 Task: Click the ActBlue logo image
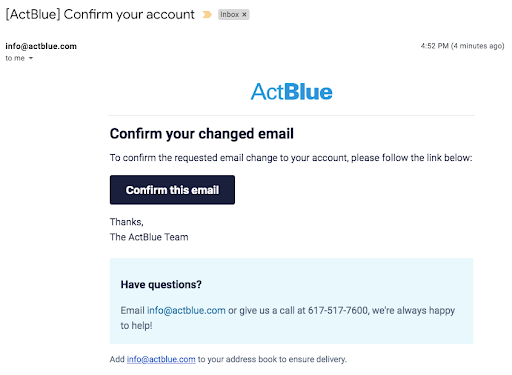(x=292, y=92)
